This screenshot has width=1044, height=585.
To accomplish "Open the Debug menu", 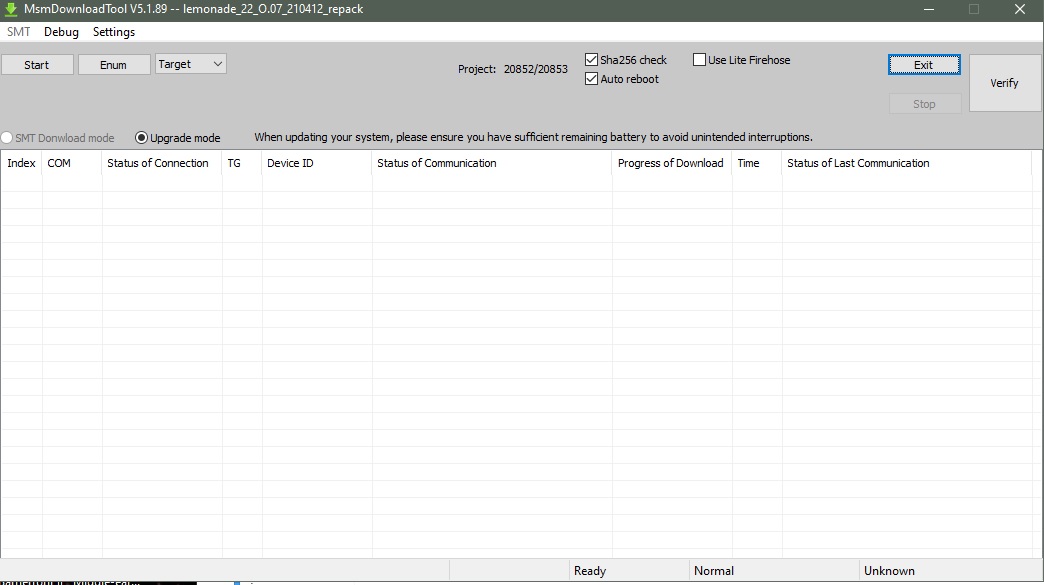I will (61, 32).
